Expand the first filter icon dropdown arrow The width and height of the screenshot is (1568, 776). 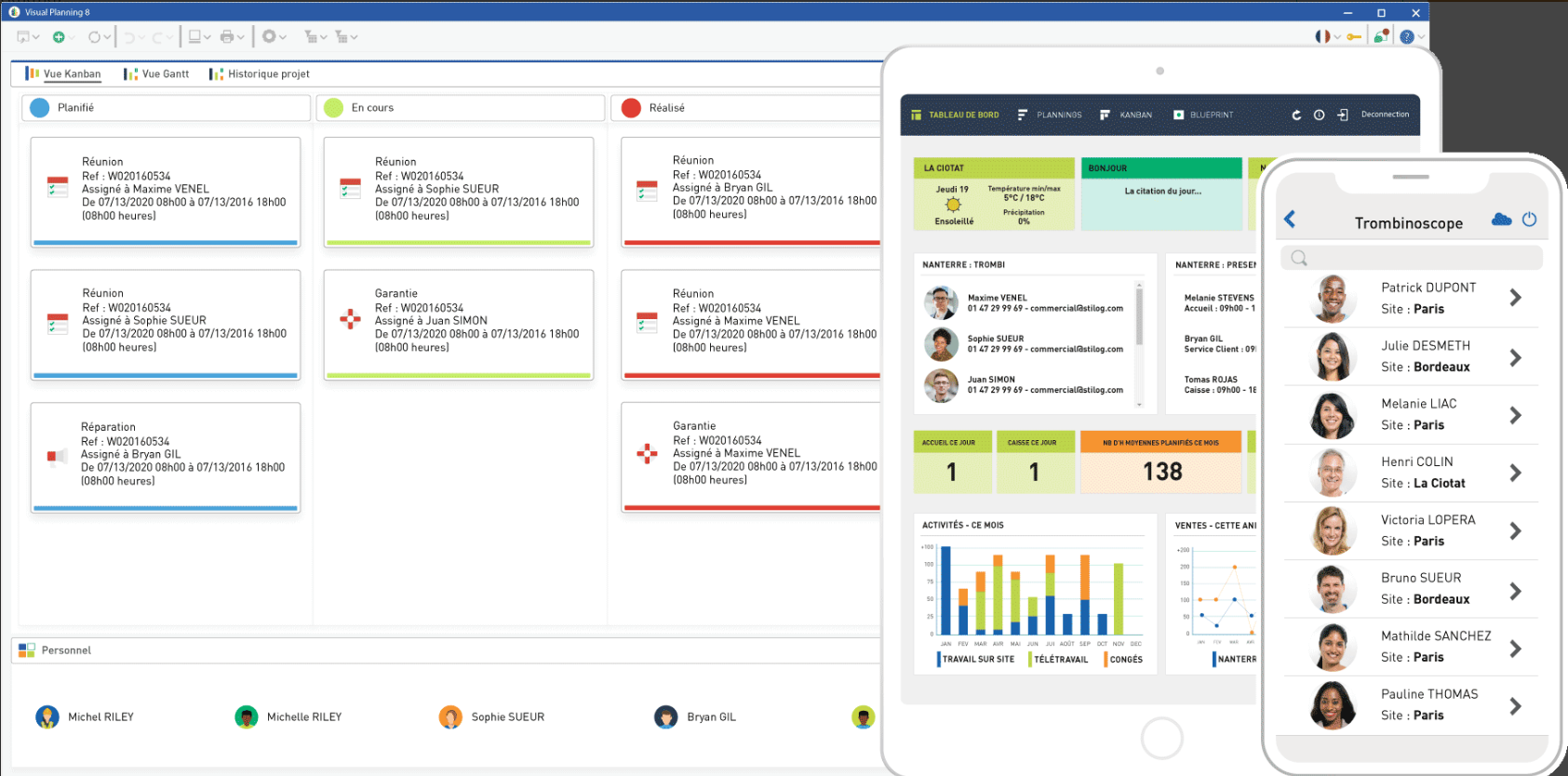pyautogui.click(x=323, y=37)
